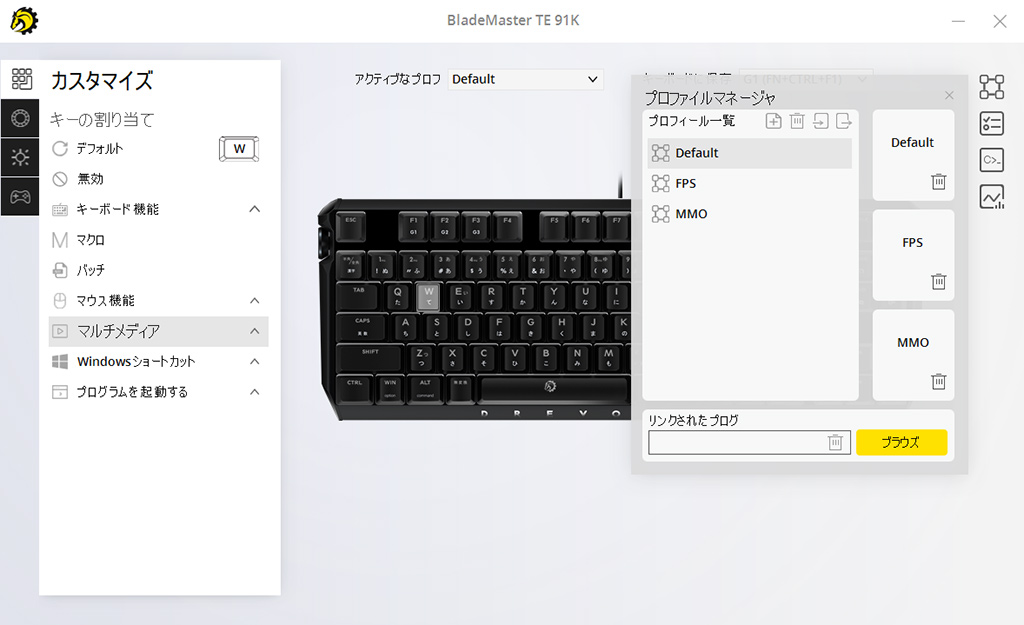1024x625 pixels.
Task: Click the CAPS key on keyboard image
Action: click(x=362, y=327)
